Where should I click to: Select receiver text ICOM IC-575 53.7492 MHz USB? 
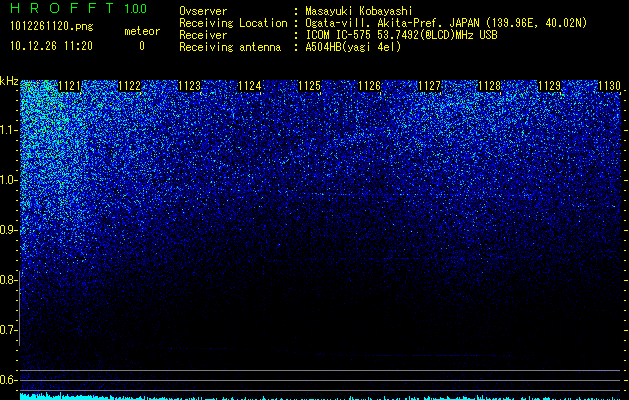point(401,35)
